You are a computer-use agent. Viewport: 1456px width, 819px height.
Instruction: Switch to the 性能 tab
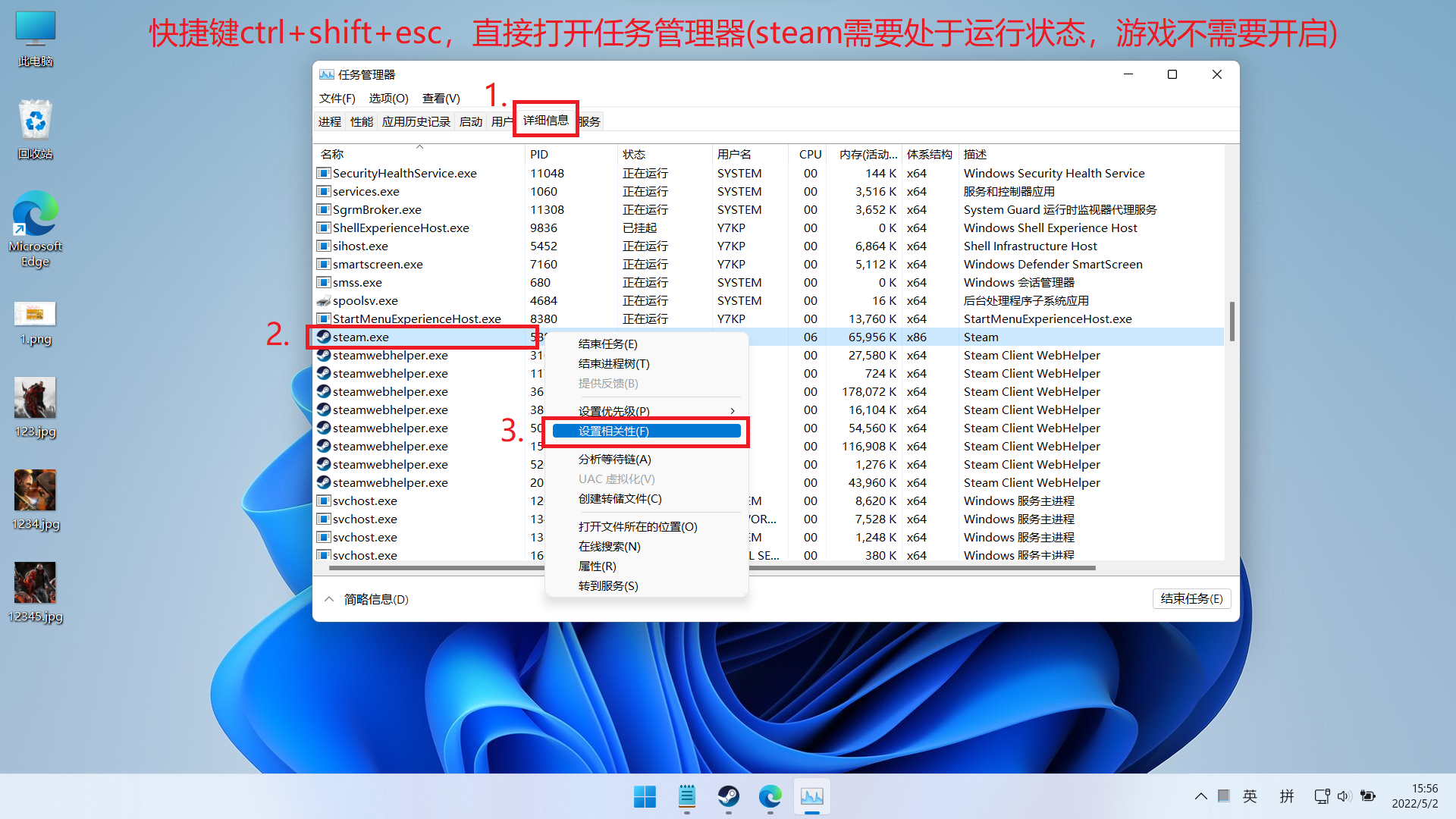[x=361, y=121]
